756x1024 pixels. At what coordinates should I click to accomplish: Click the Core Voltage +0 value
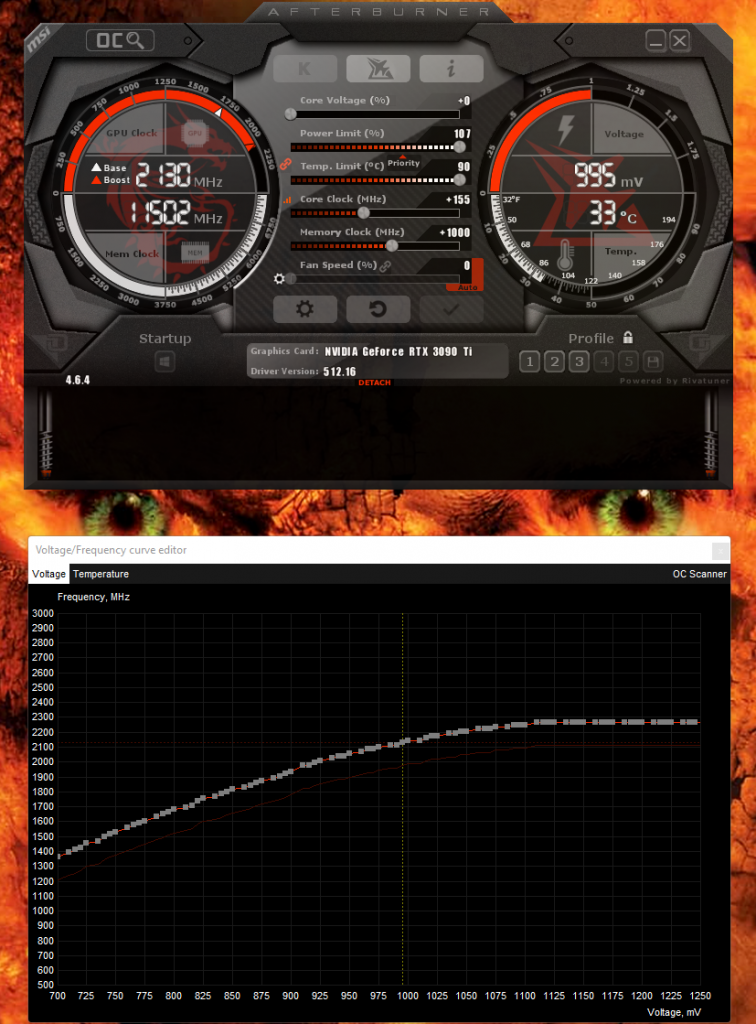464,101
